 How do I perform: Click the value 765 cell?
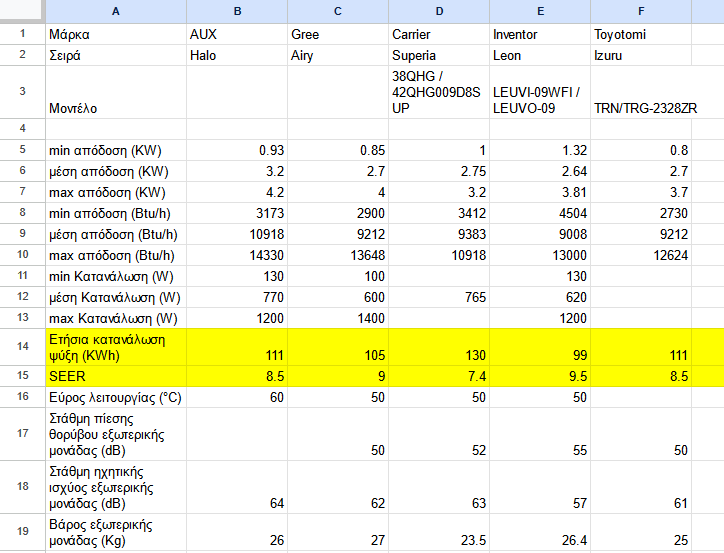tap(439, 297)
